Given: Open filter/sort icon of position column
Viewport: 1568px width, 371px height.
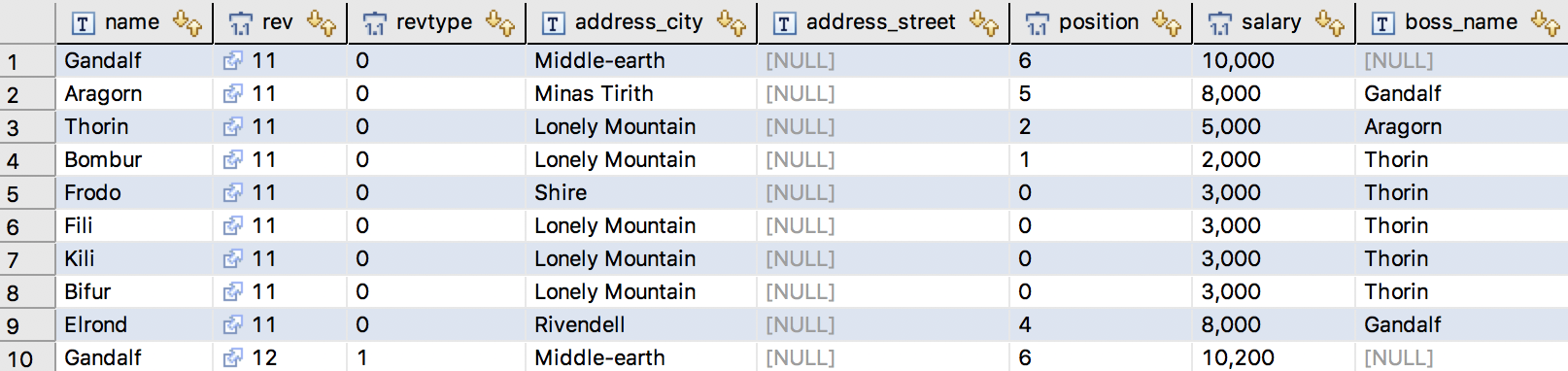Looking at the screenshot, I should [x=1167, y=22].
